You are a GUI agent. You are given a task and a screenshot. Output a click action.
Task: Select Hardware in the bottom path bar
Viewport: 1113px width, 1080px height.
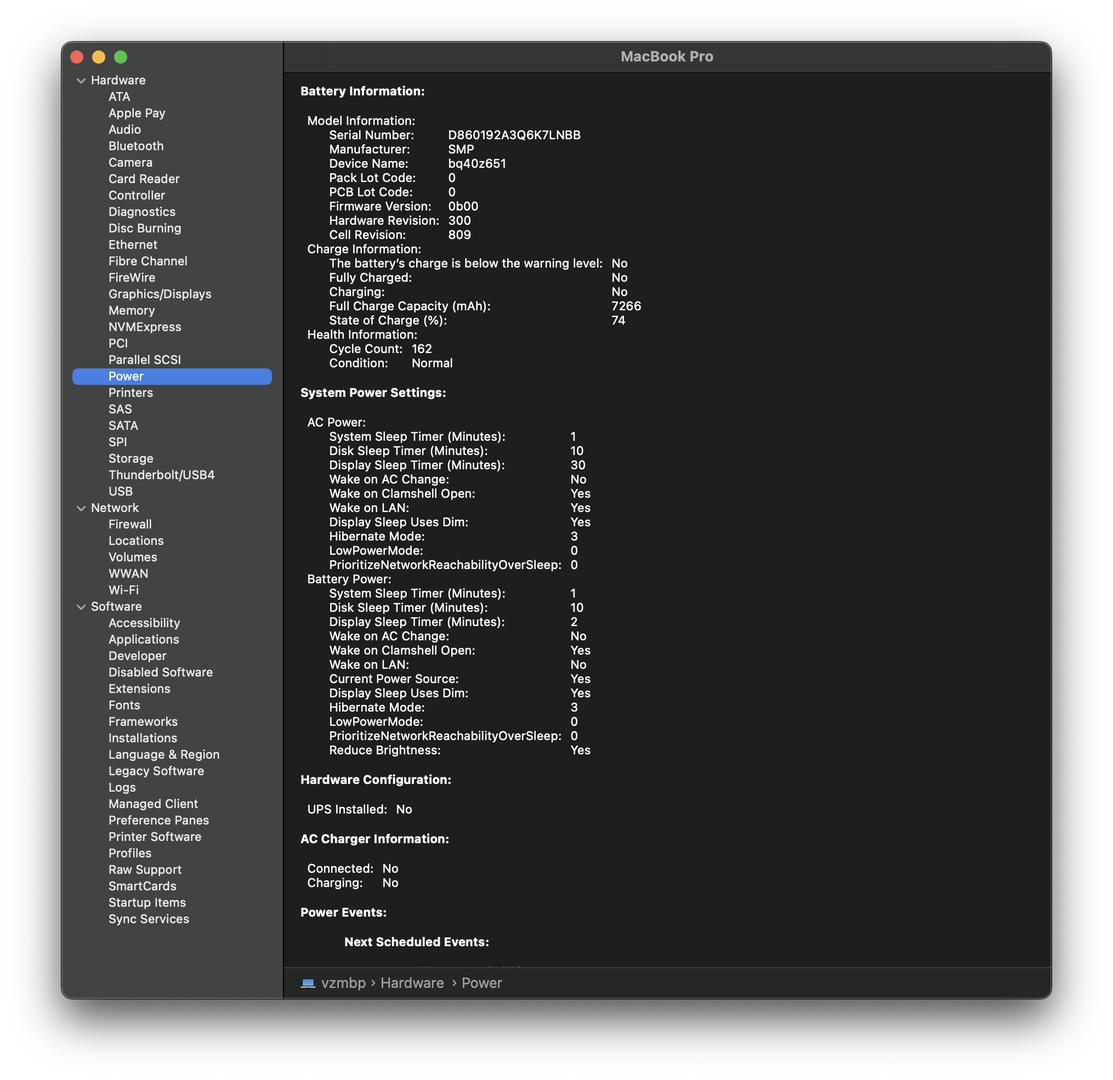coord(412,983)
